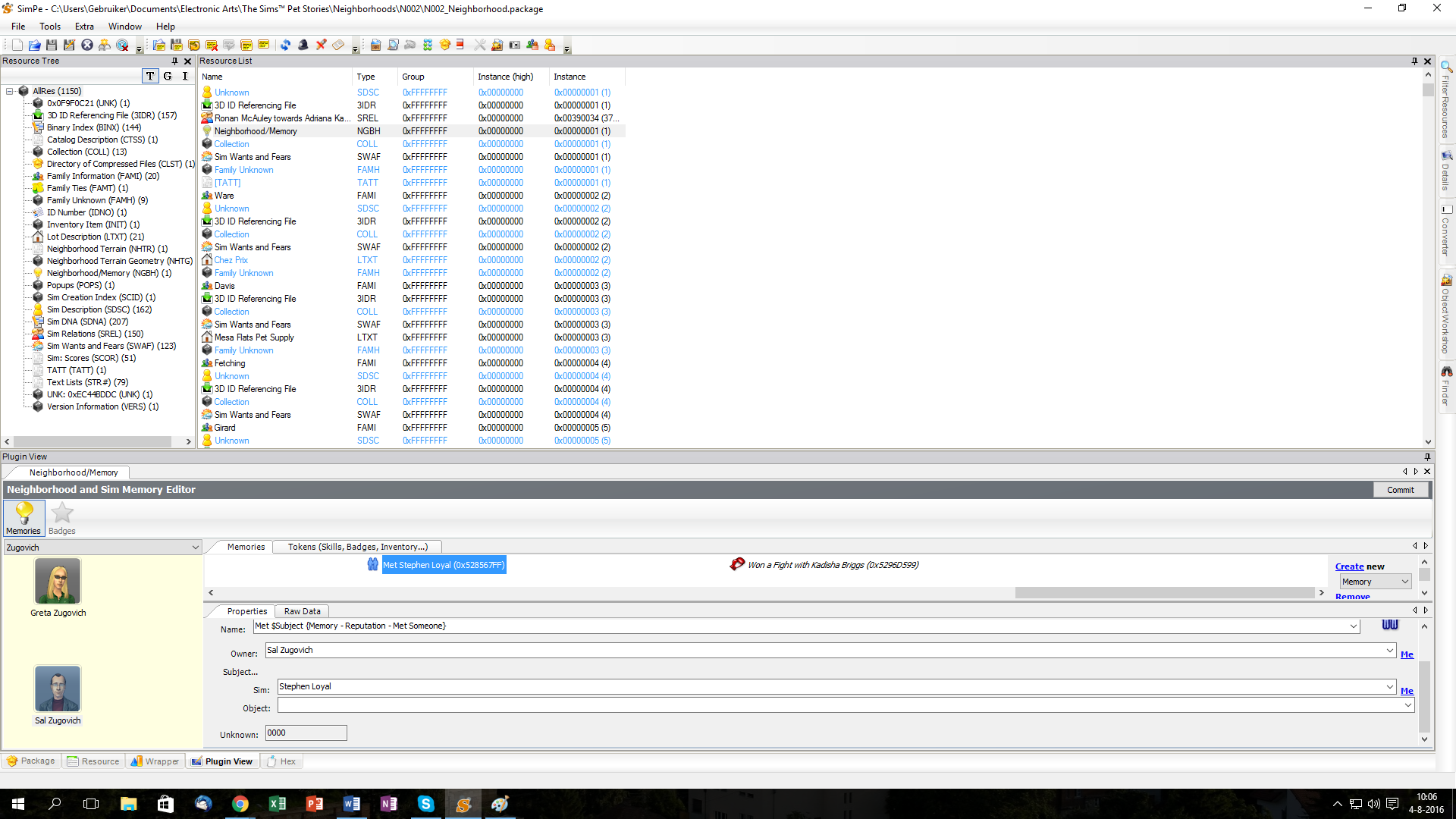Viewport: 1456px width, 819px height.
Task: Click the memory list horizontal scrollbar thumb
Action: coord(1164,593)
